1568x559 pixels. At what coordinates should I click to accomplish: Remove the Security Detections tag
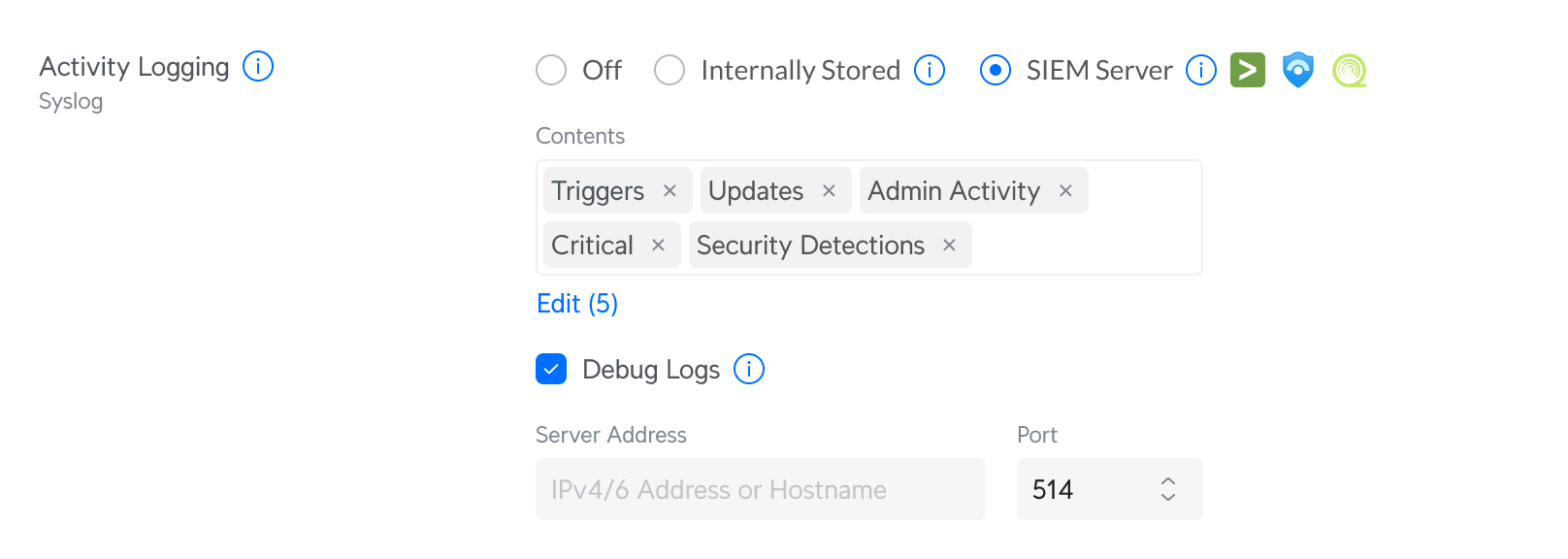click(x=949, y=246)
